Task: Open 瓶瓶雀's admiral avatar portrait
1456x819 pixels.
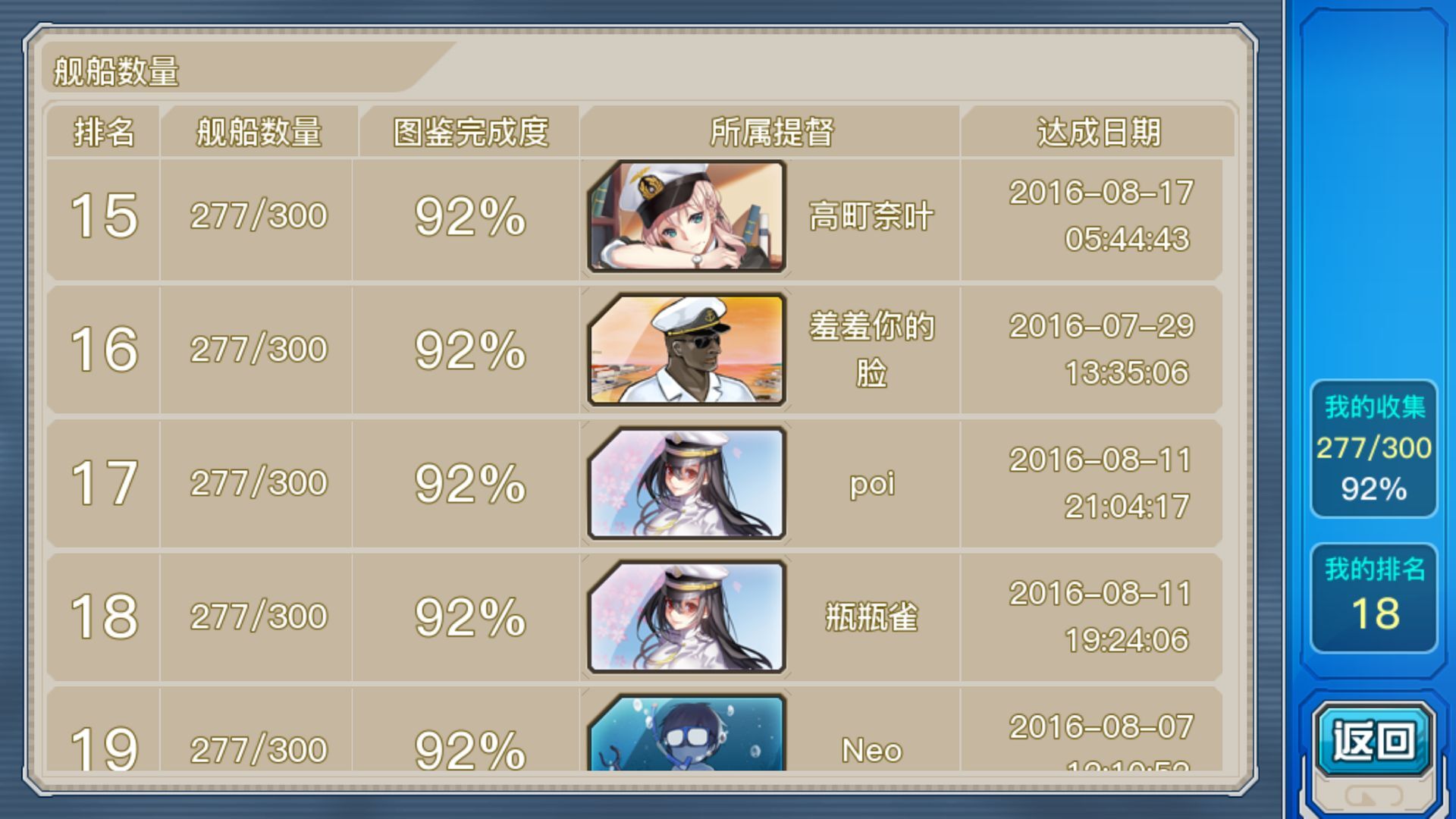Action: tap(686, 617)
